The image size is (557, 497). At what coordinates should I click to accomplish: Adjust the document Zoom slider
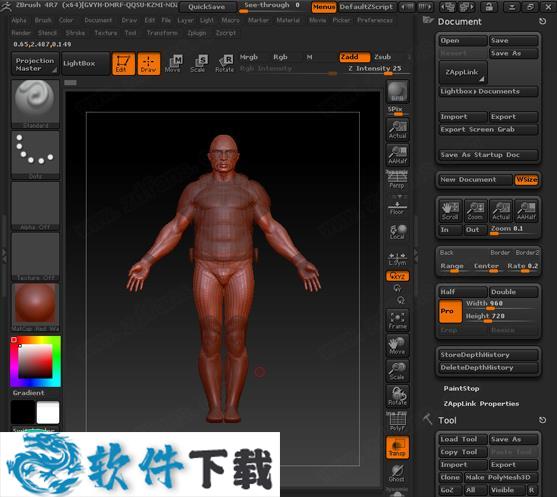click(x=514, y=229)
